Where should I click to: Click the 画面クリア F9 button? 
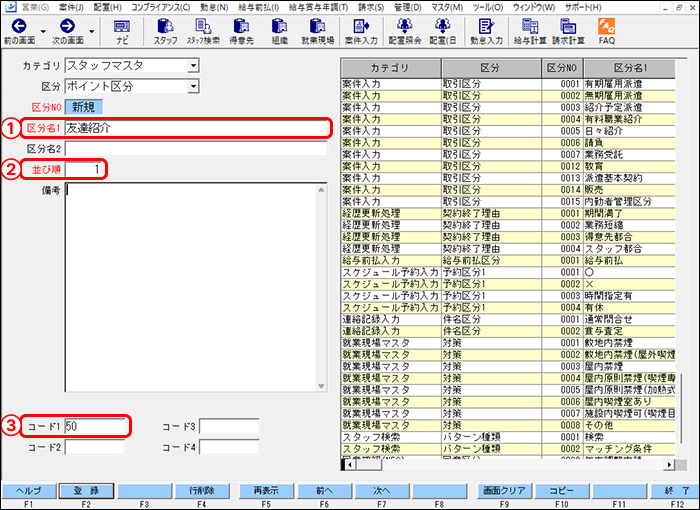504,491
